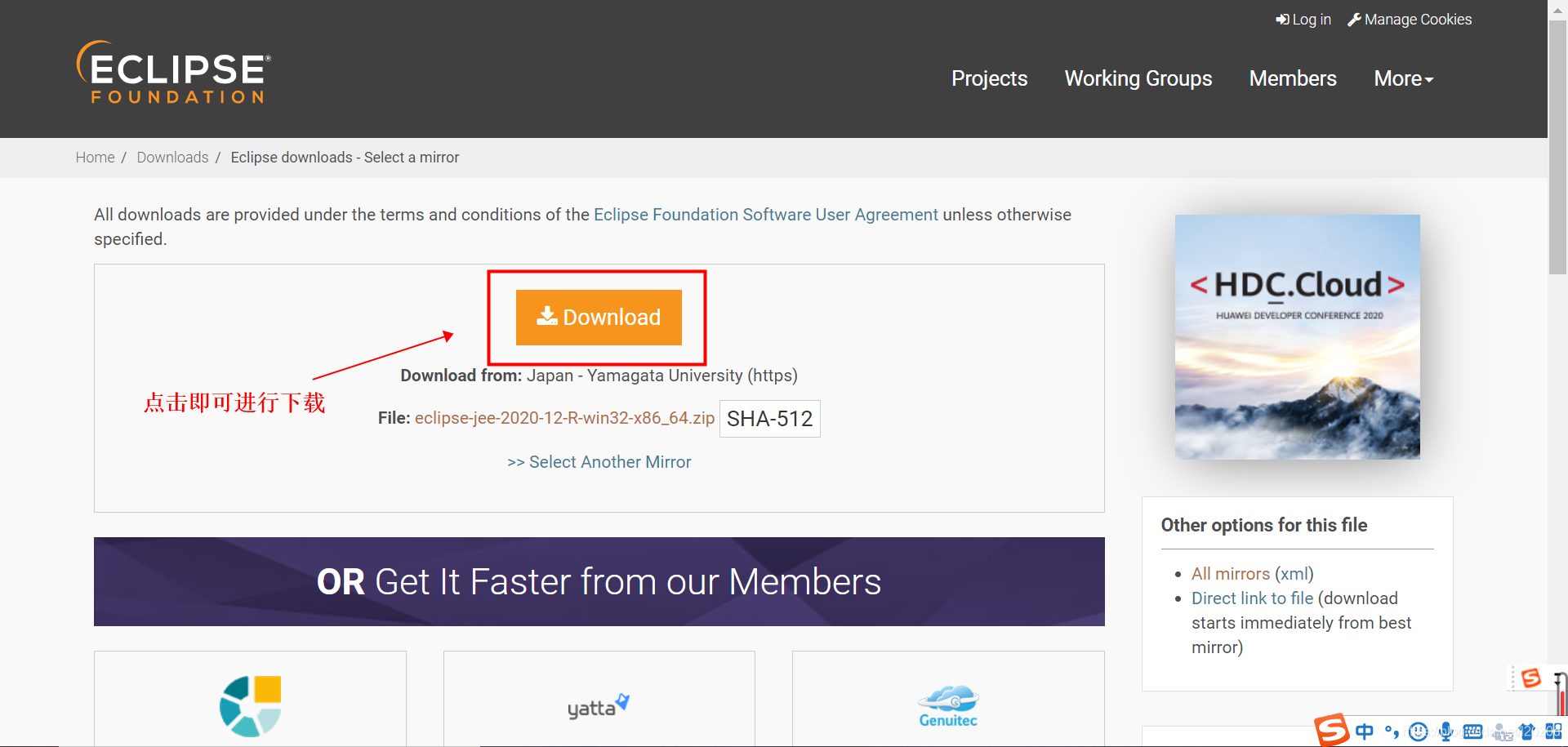
Task: Open the Working Groups menu item
Action: (x=1138, y=78)
